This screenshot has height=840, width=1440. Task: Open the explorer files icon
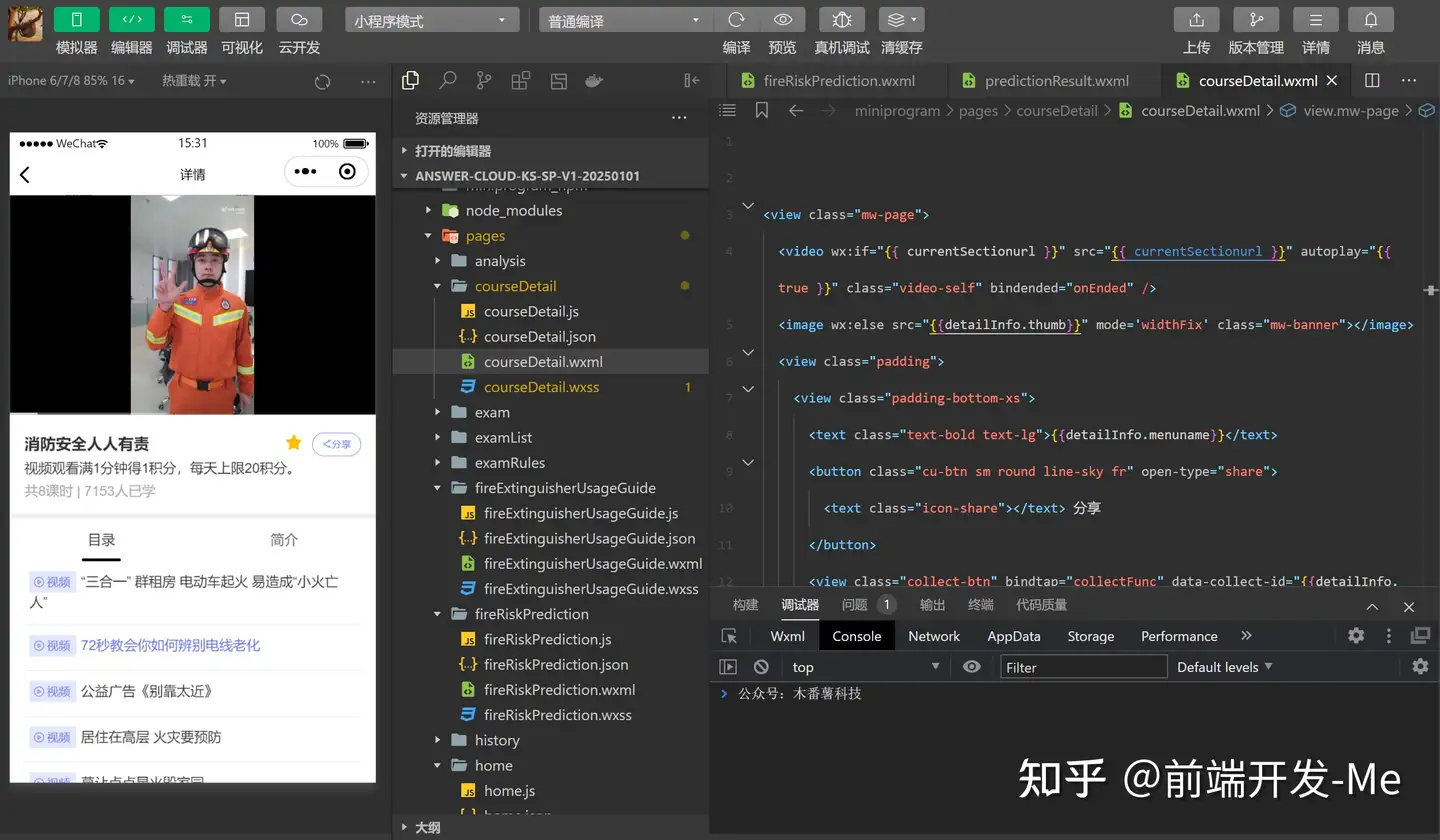coord(410,81)
